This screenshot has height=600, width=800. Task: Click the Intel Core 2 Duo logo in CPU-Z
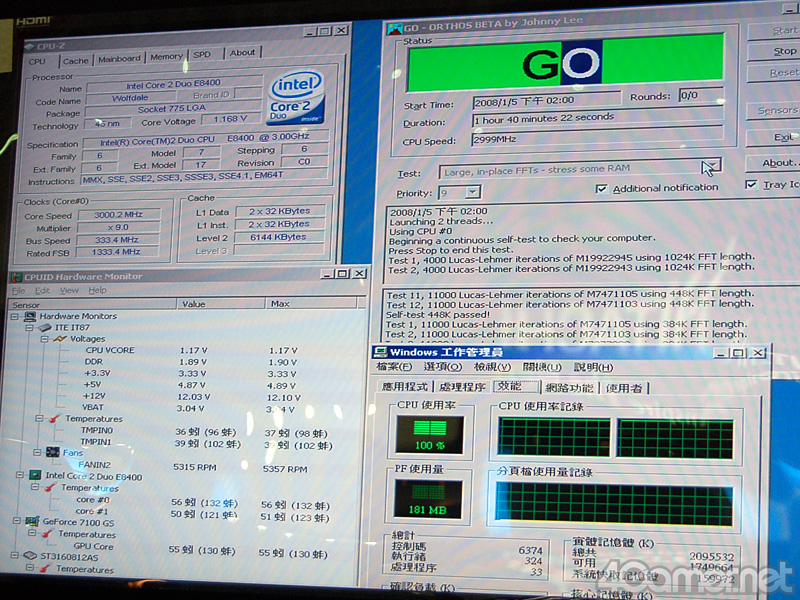pyautogui.click(x=296, y=98)
